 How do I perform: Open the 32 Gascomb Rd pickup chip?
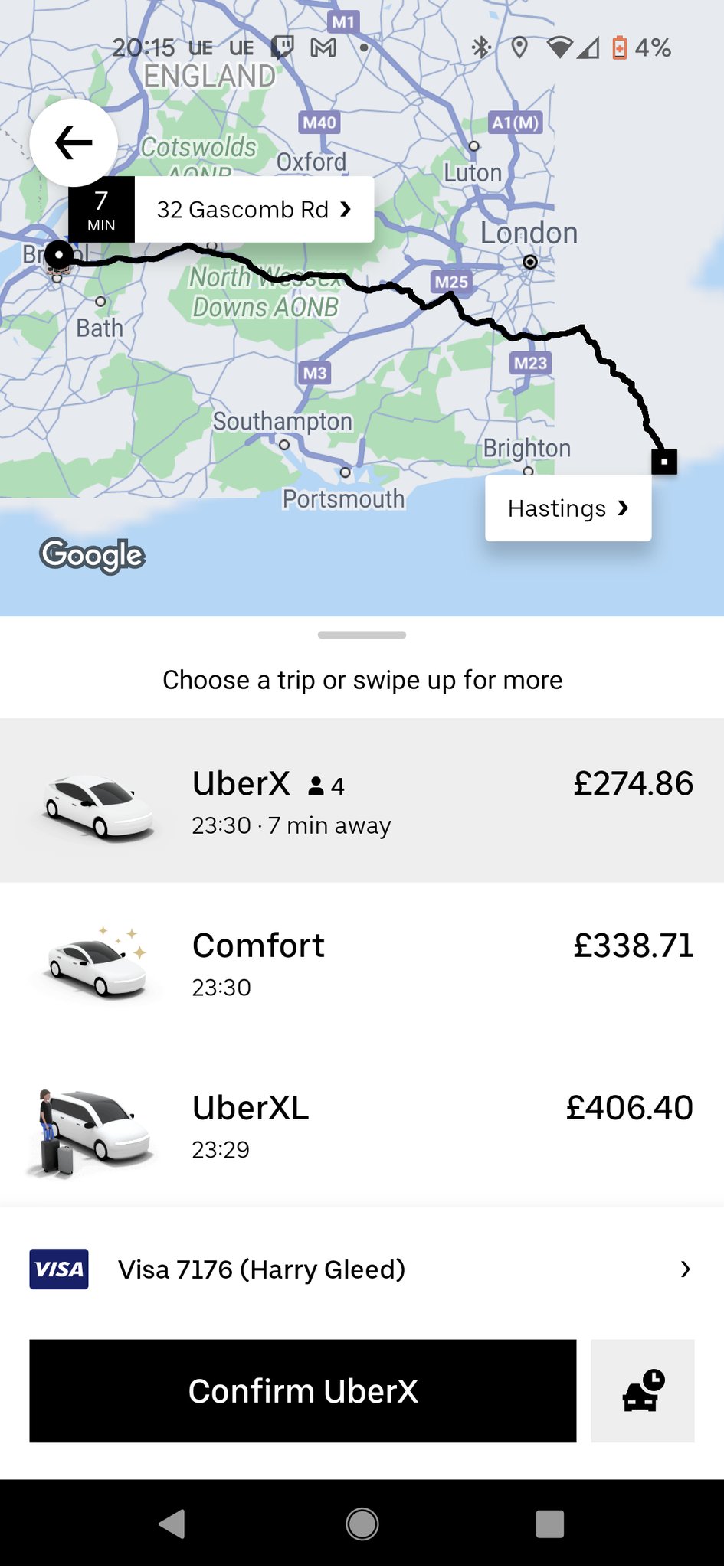(x=253, y=210)
